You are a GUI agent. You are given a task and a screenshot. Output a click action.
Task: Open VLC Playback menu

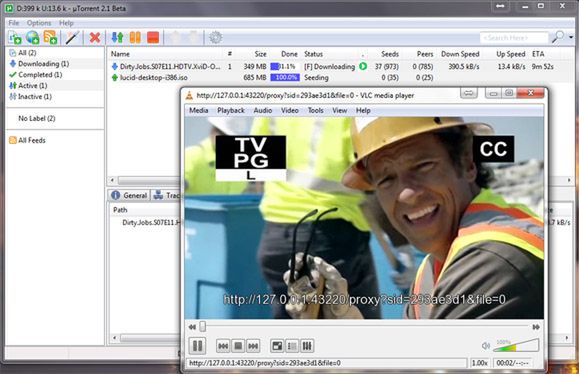[231, 110]
